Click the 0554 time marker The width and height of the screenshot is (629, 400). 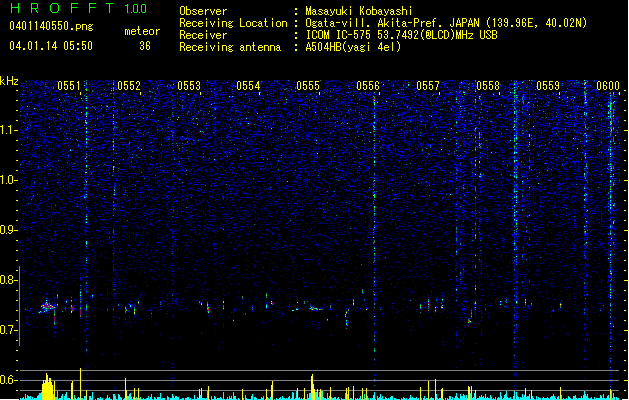248,86
